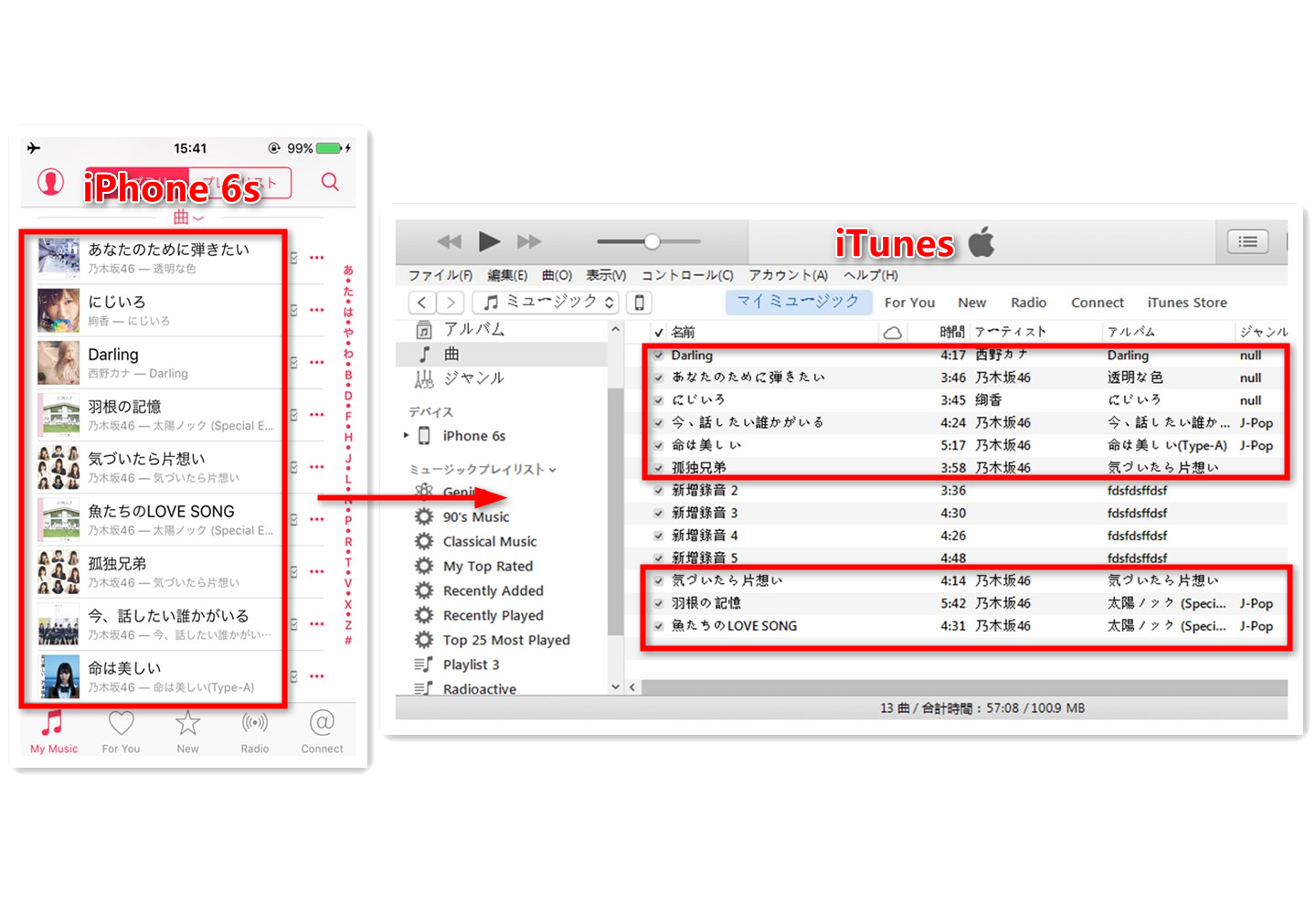Click the fast-forward button in iTunes

pos(529,241)
